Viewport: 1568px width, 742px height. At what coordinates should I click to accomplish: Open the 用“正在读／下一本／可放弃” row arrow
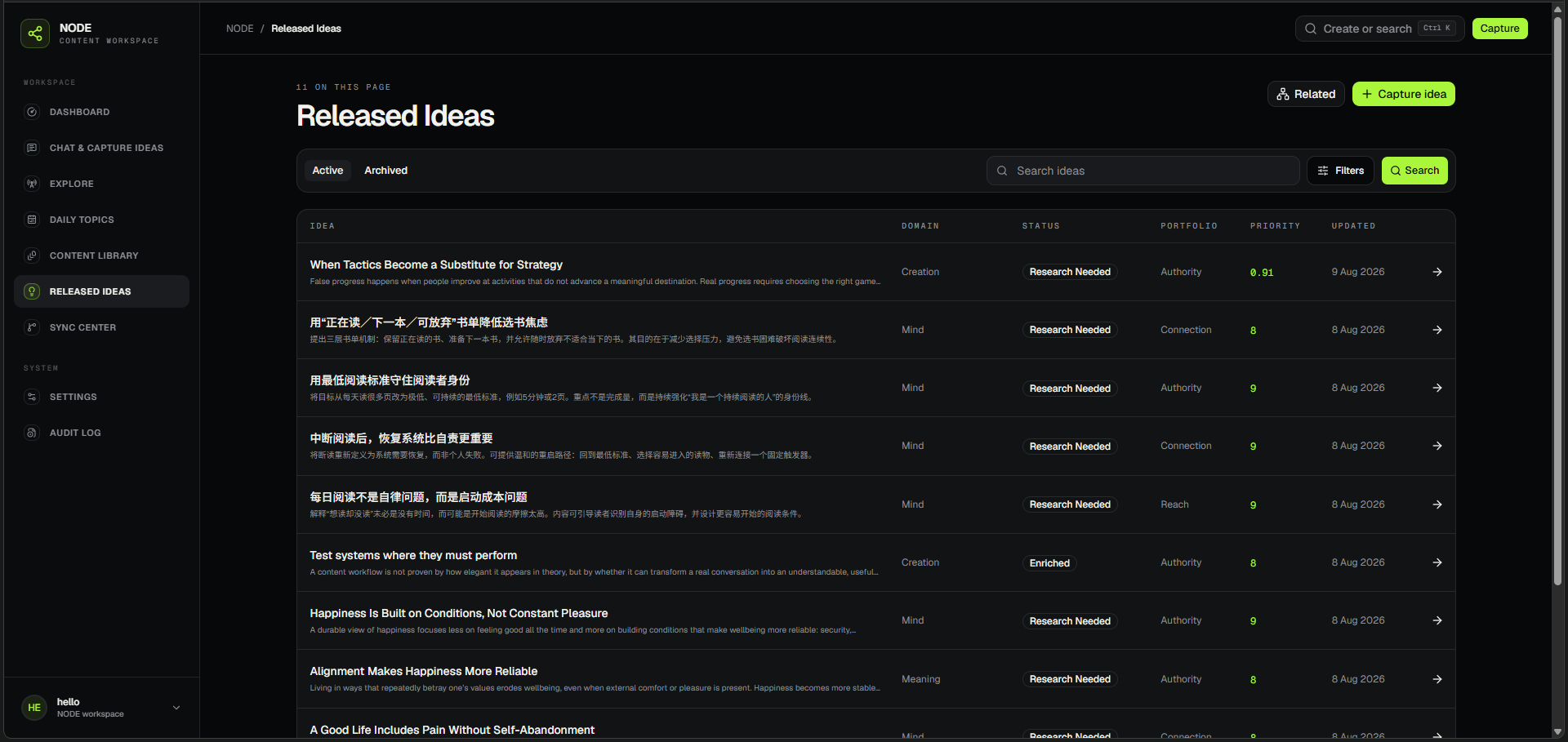point(1437,330)
